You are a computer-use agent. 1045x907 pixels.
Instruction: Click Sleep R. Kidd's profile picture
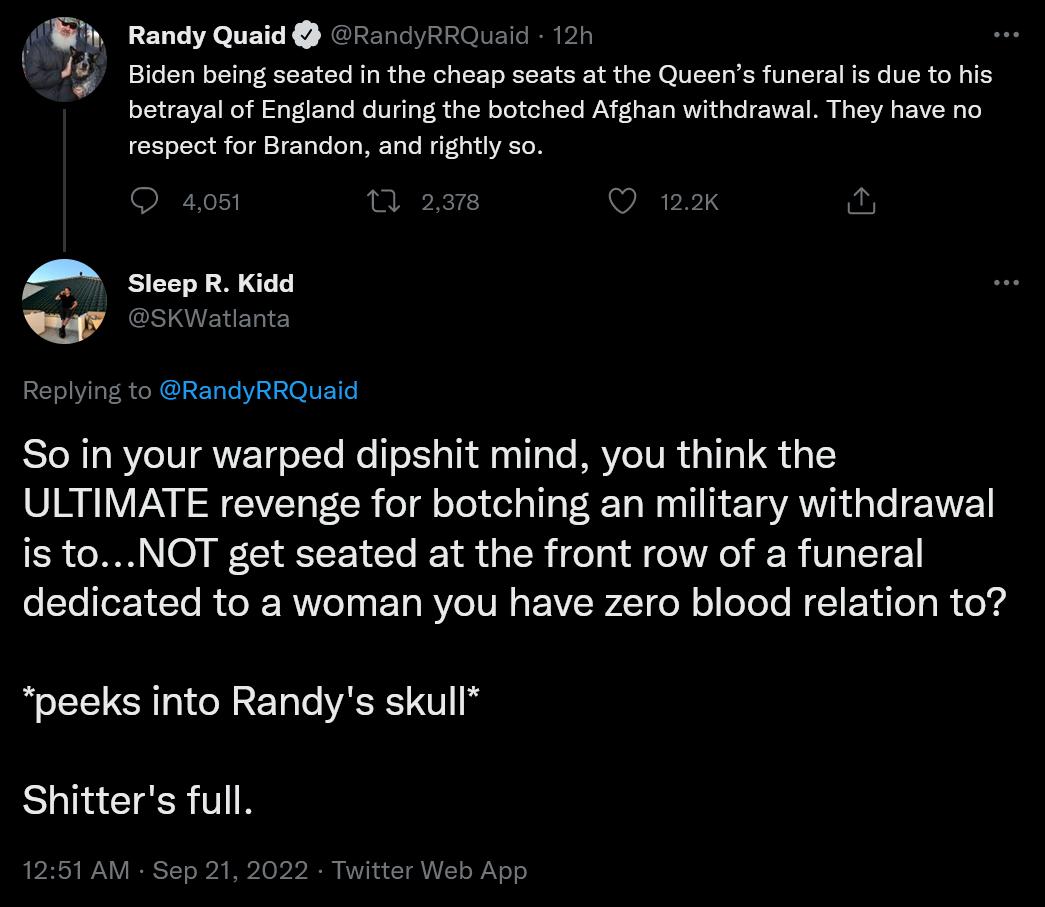pyautogui.click(x=64, y=301)
